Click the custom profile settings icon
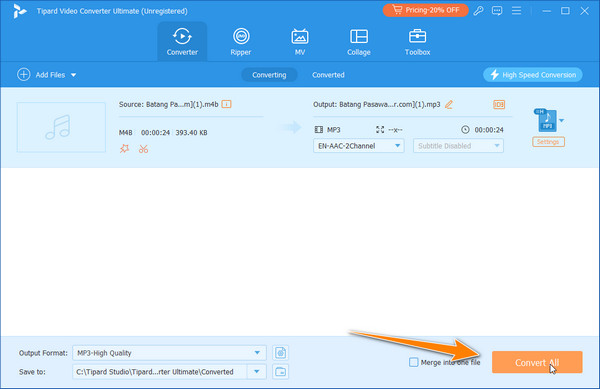Image resolution: width=600 pixels, height=389 pixels. point(280,353)
